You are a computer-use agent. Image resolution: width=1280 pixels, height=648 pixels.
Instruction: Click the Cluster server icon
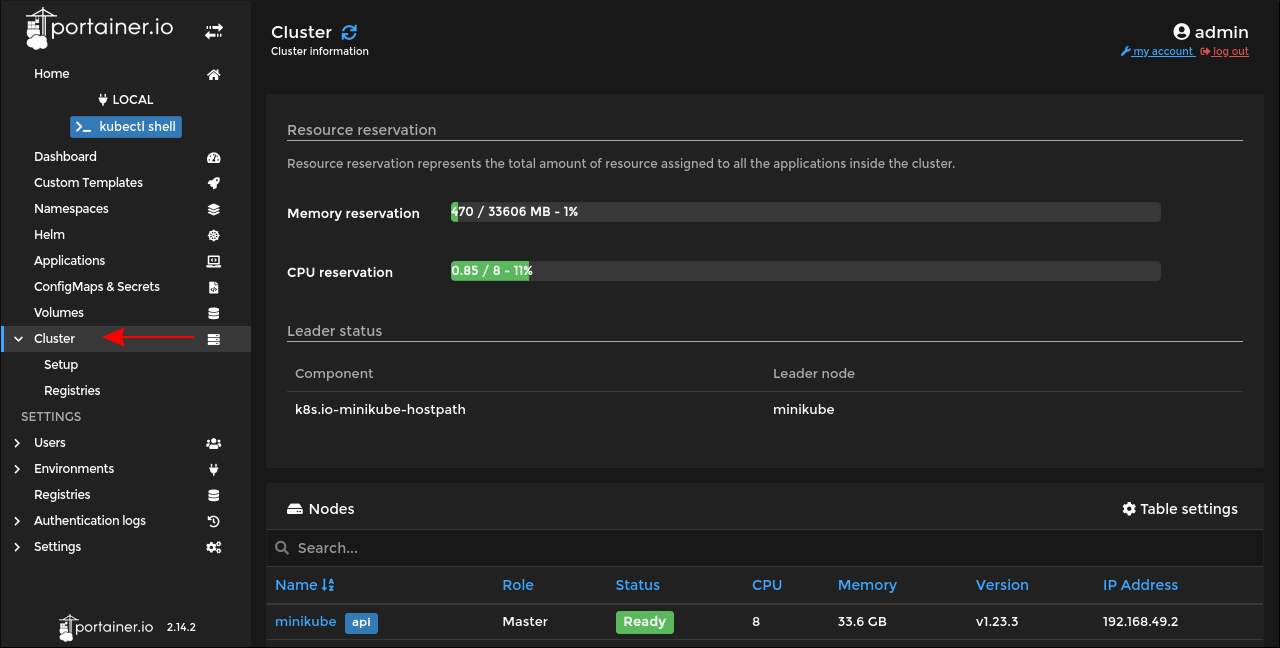(213, 339)
